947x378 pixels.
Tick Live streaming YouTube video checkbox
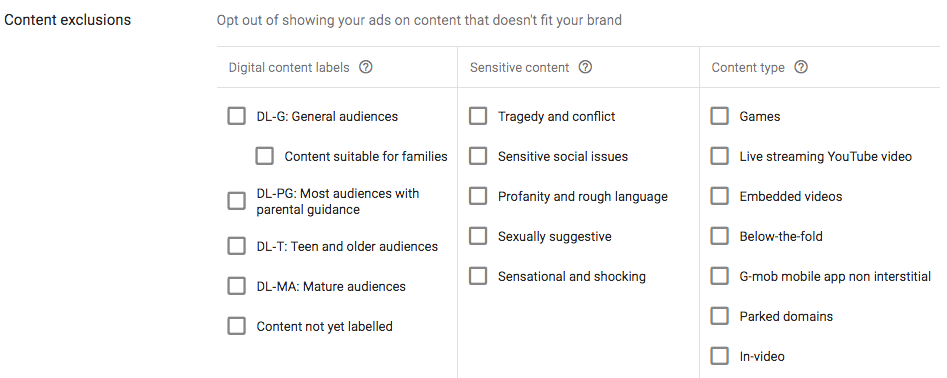[x=719, y=156]
